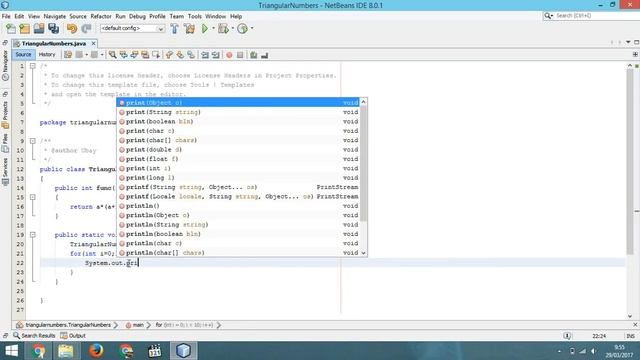Open the File menu
This screenshot has width=640, height=360.
6,16
